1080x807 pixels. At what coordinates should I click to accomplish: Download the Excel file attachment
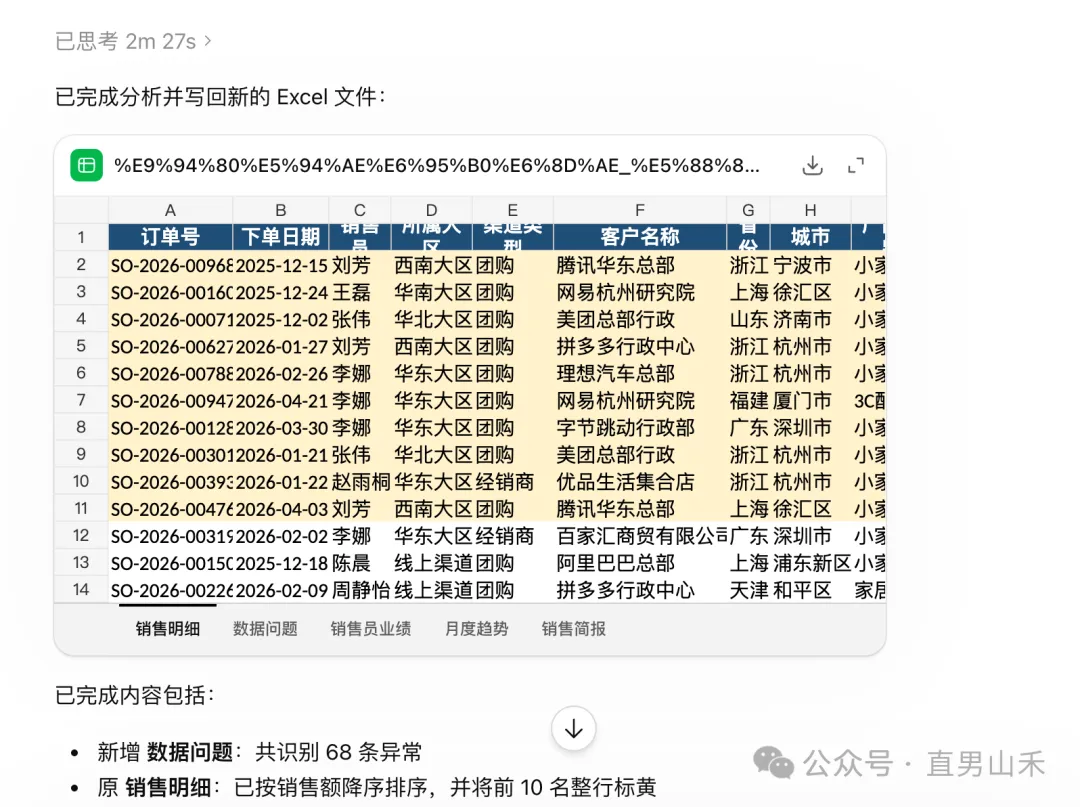tap(813, 165)
